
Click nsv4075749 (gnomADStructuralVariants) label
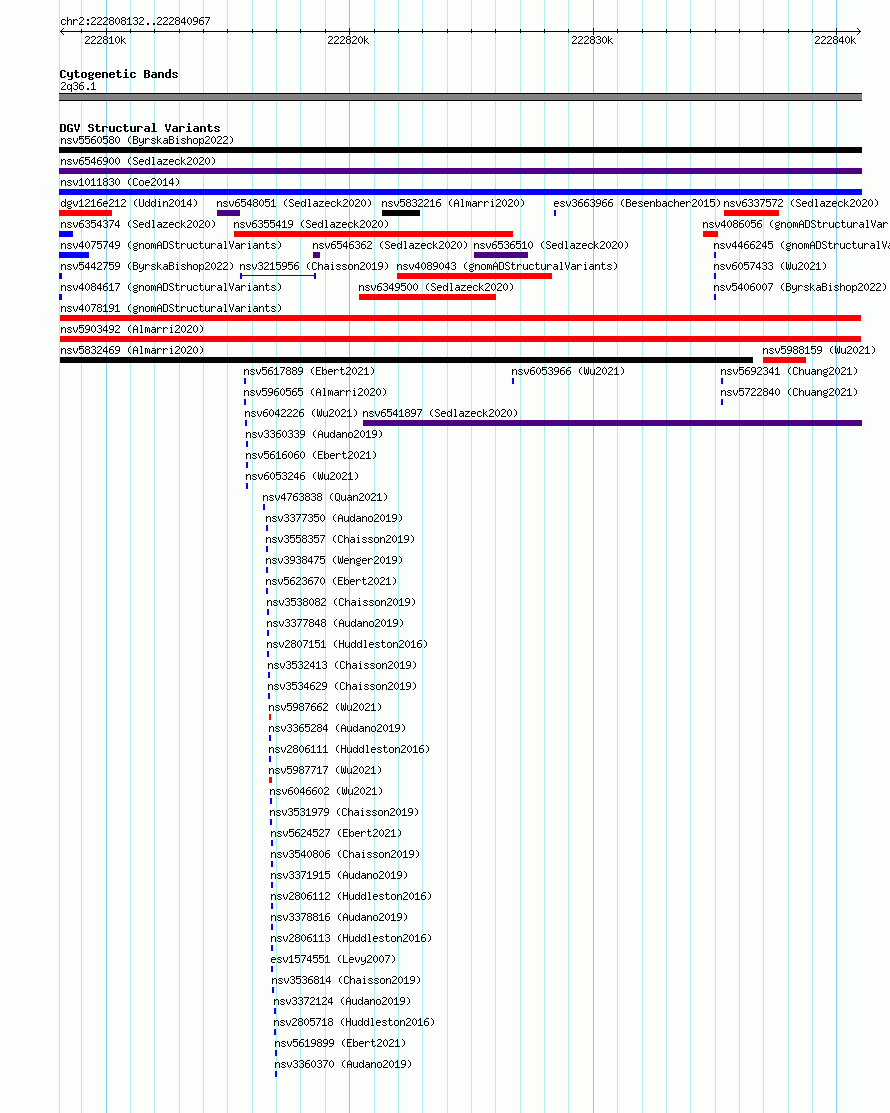171,245
